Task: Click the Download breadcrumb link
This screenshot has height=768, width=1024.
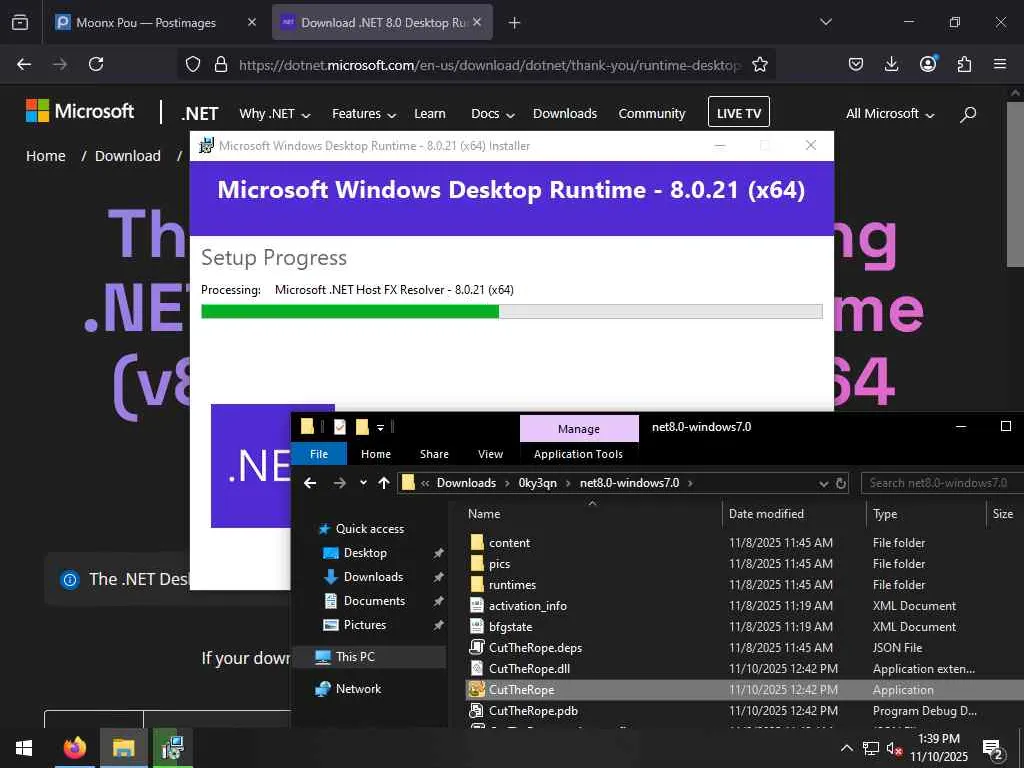Action: 128,156
